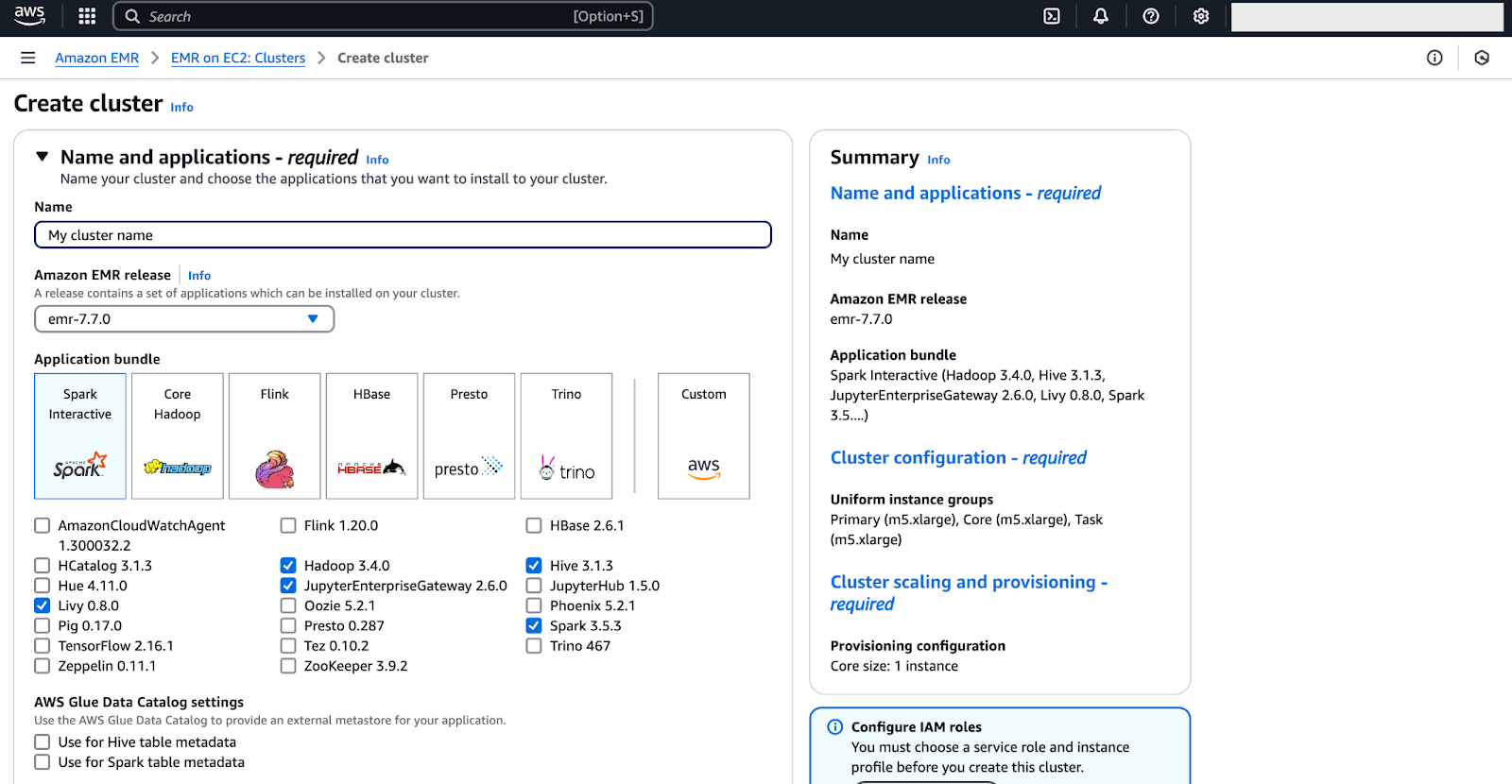This screenshot has width=1512, height=784.
Task: Select the Spark Interactive bundle
Action: tap(80, 435)
